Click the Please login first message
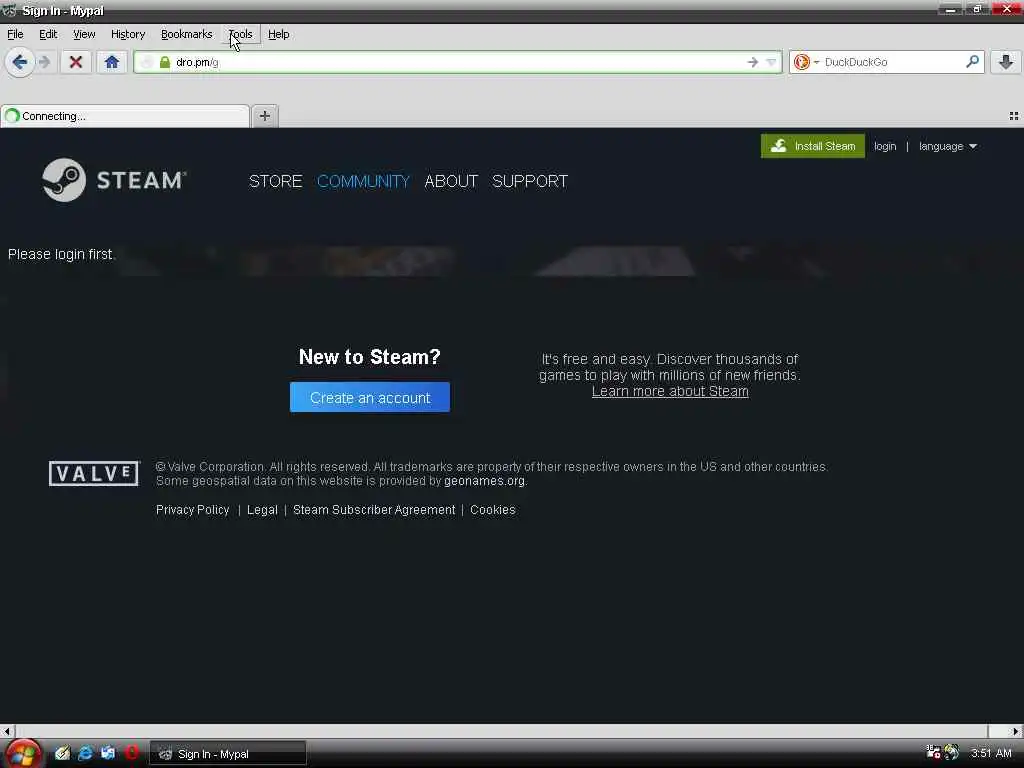The height and width of the screenshot is (768, 1024). click(x=61, y=254)
